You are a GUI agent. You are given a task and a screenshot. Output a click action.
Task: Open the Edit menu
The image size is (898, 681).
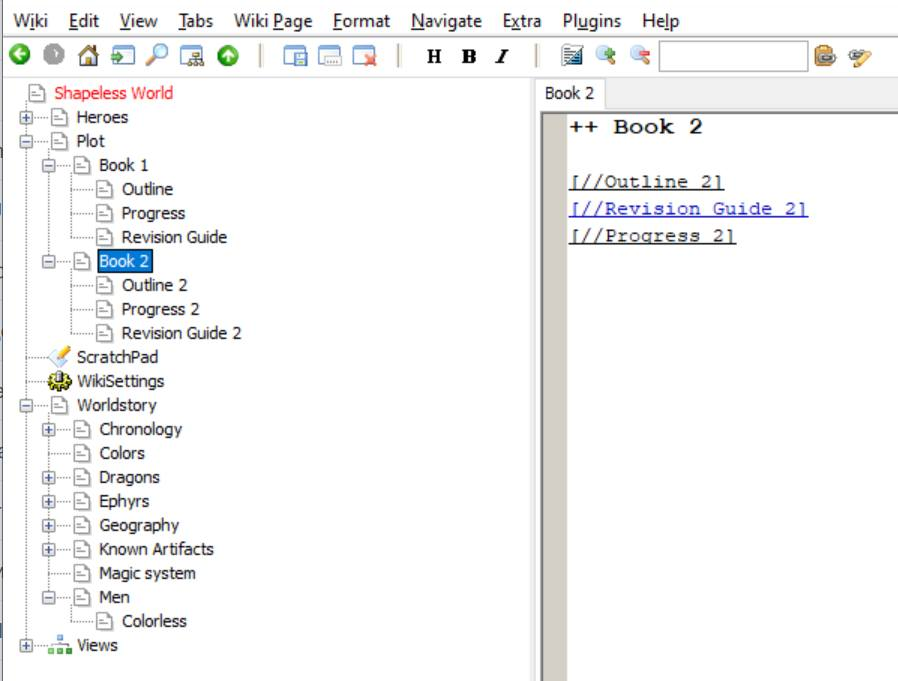pos(84,21)
